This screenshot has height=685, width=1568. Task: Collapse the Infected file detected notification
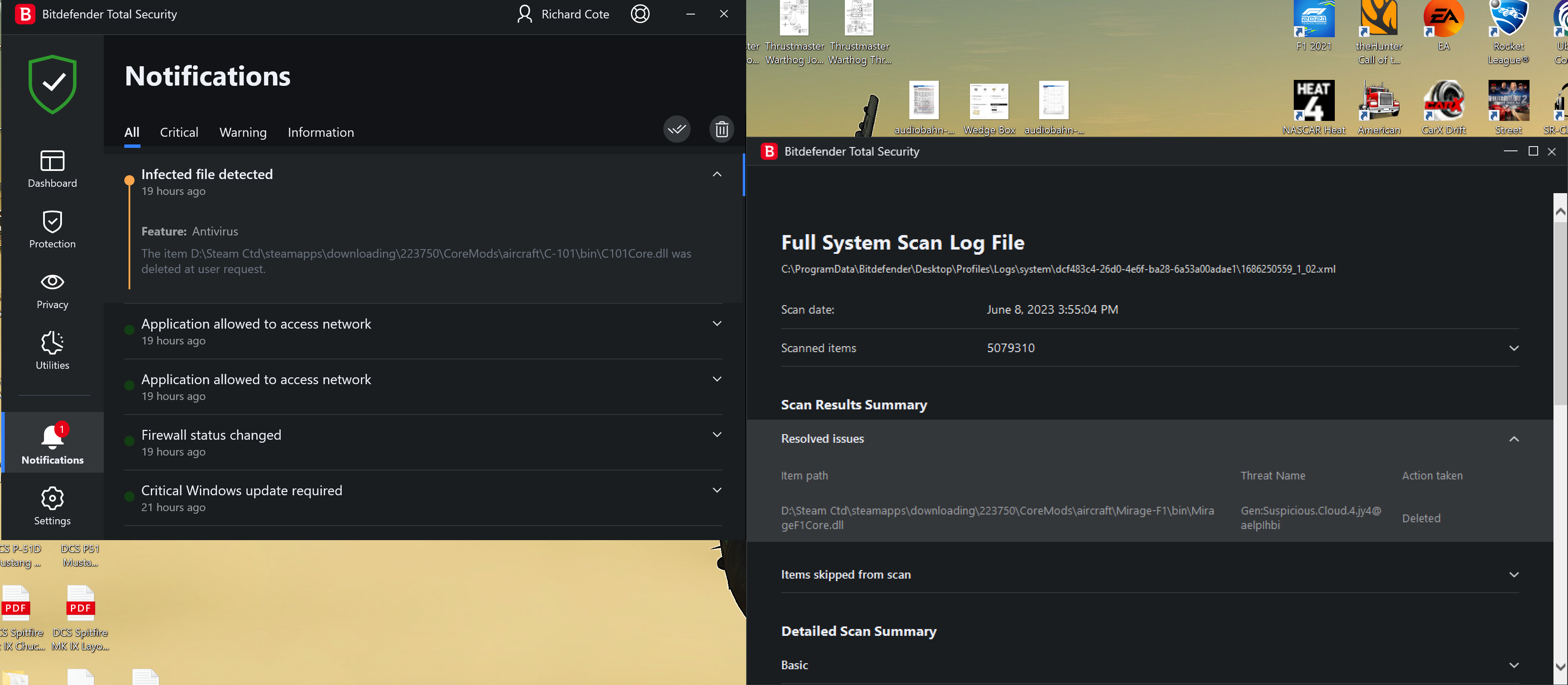pos(717,174)
